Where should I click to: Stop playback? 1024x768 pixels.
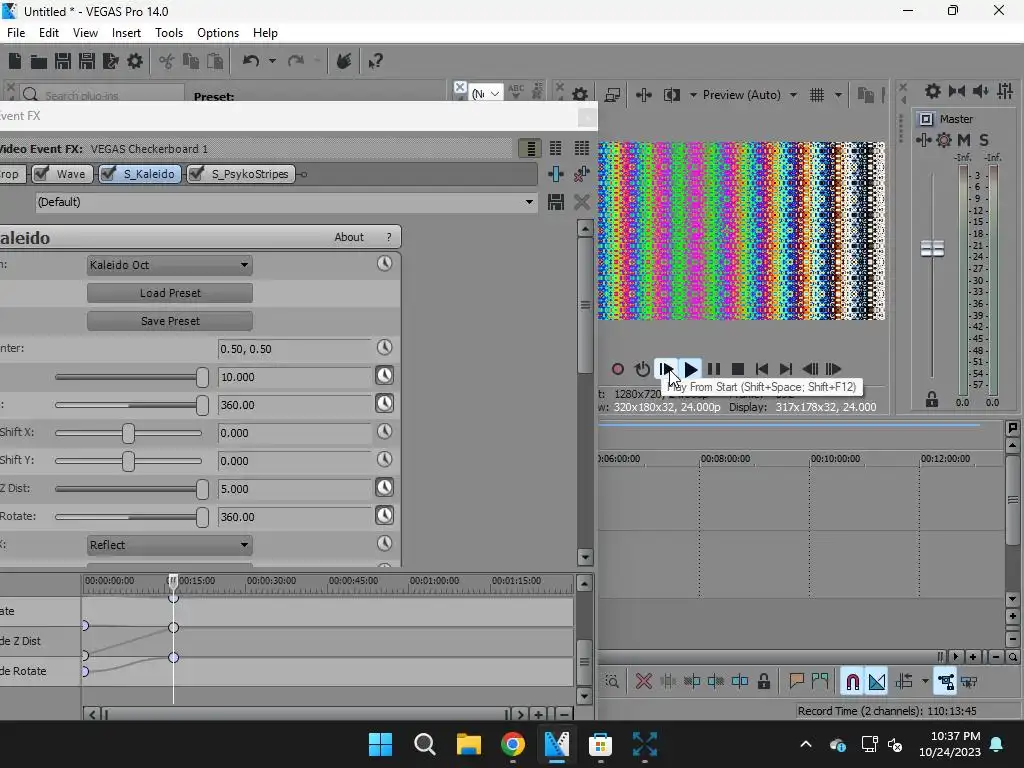(738, 369)
